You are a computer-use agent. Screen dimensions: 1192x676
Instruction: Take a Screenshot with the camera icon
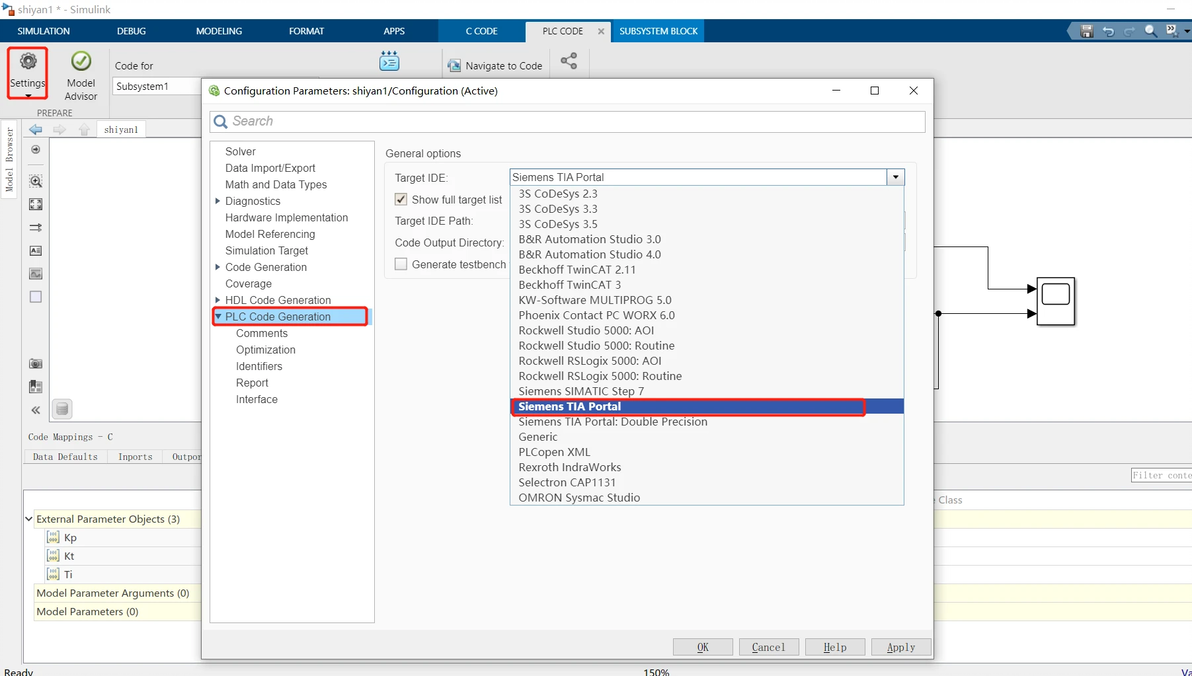tap(36, 363)
